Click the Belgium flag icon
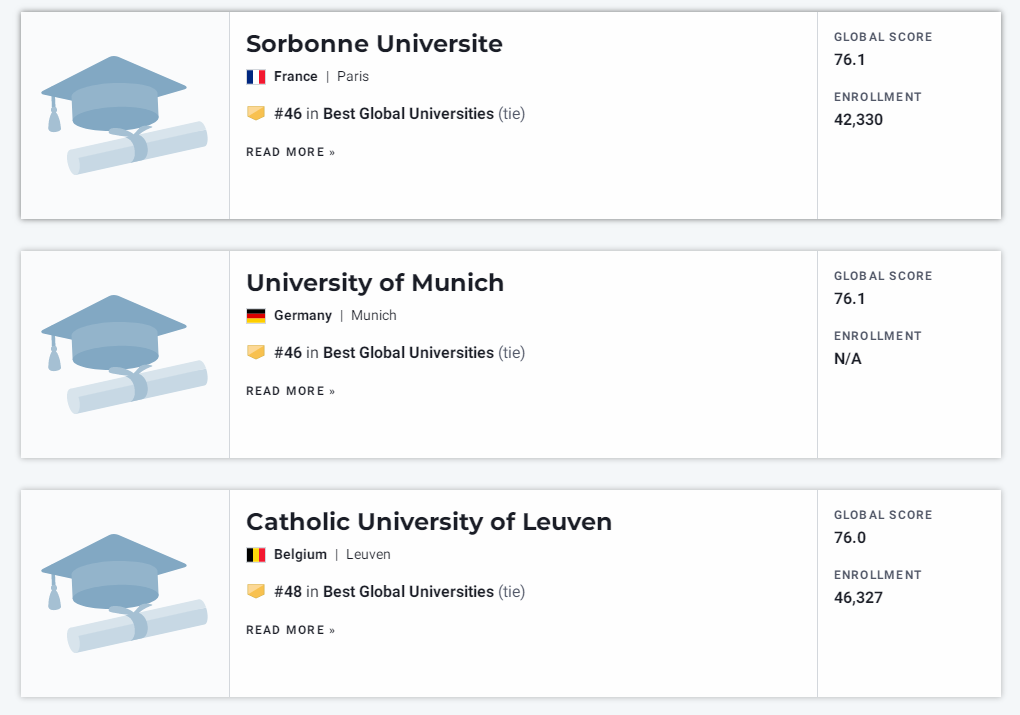Image resolution: width=1020 pixels, height=715 pixels. (256, 554)
